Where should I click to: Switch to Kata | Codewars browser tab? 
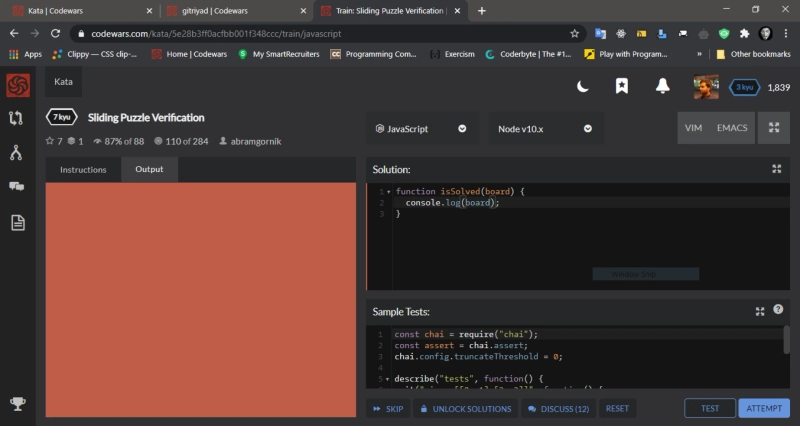coord(83,11)
